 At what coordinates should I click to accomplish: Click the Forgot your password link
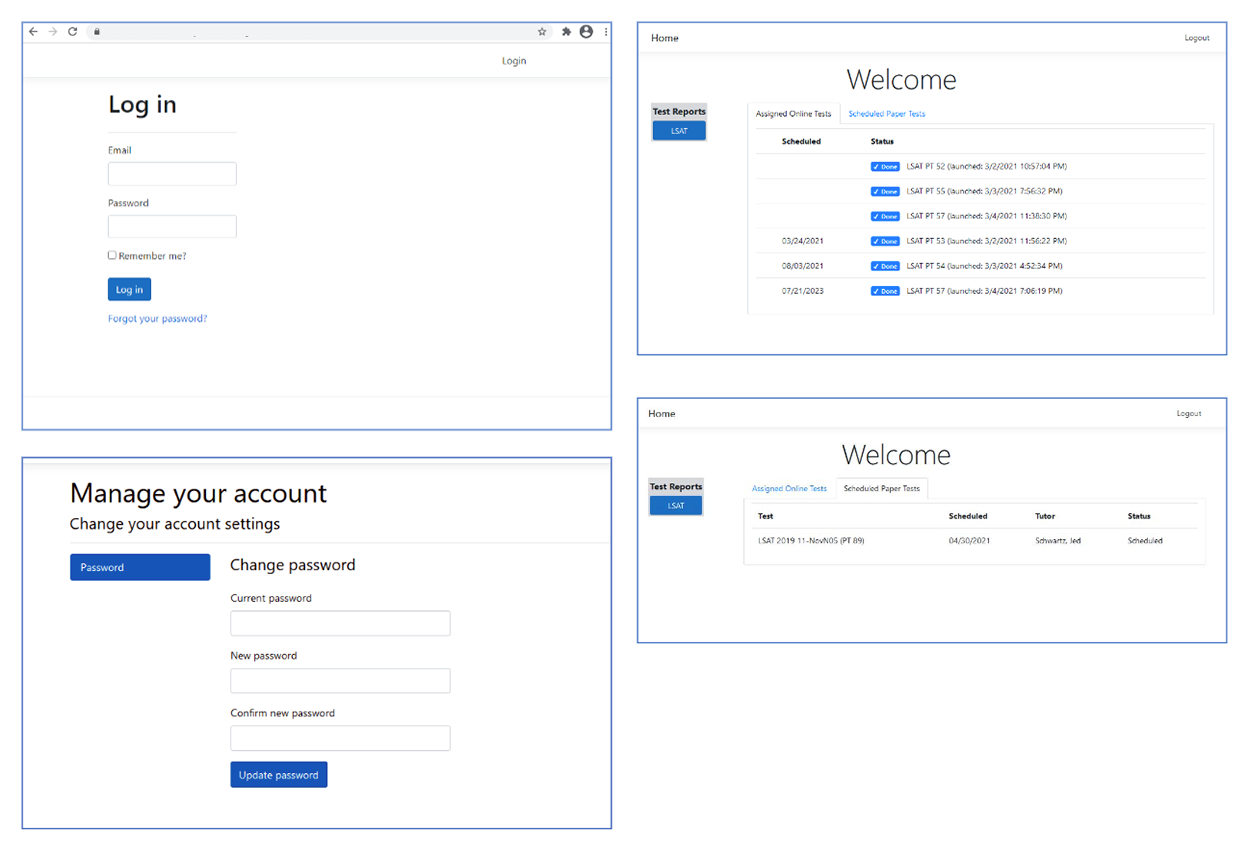[157, 319]
